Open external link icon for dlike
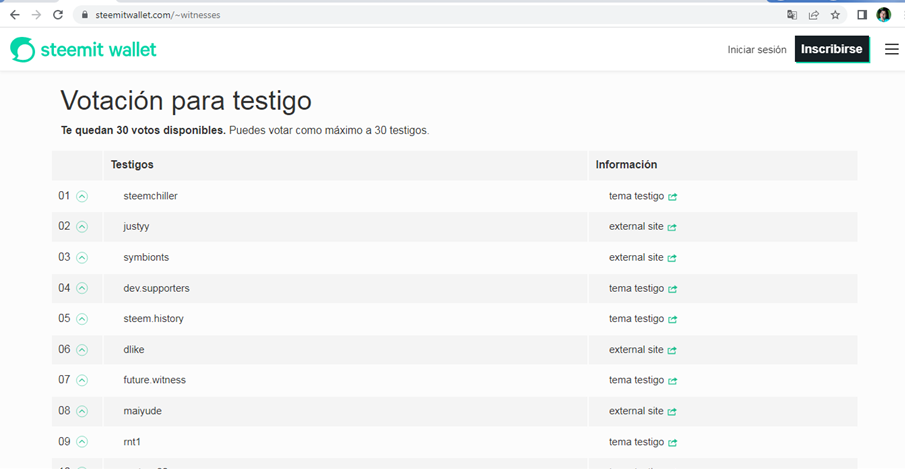The image size is (905, 469). pyautogui.click(x=672, y=350)
